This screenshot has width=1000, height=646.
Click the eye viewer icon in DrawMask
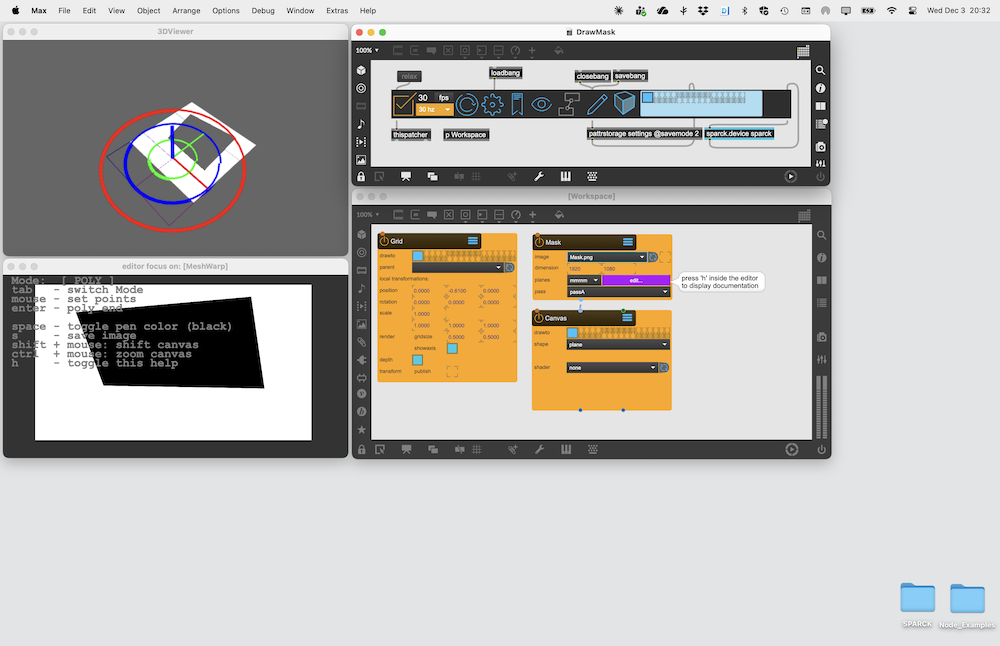pos(541,104)
